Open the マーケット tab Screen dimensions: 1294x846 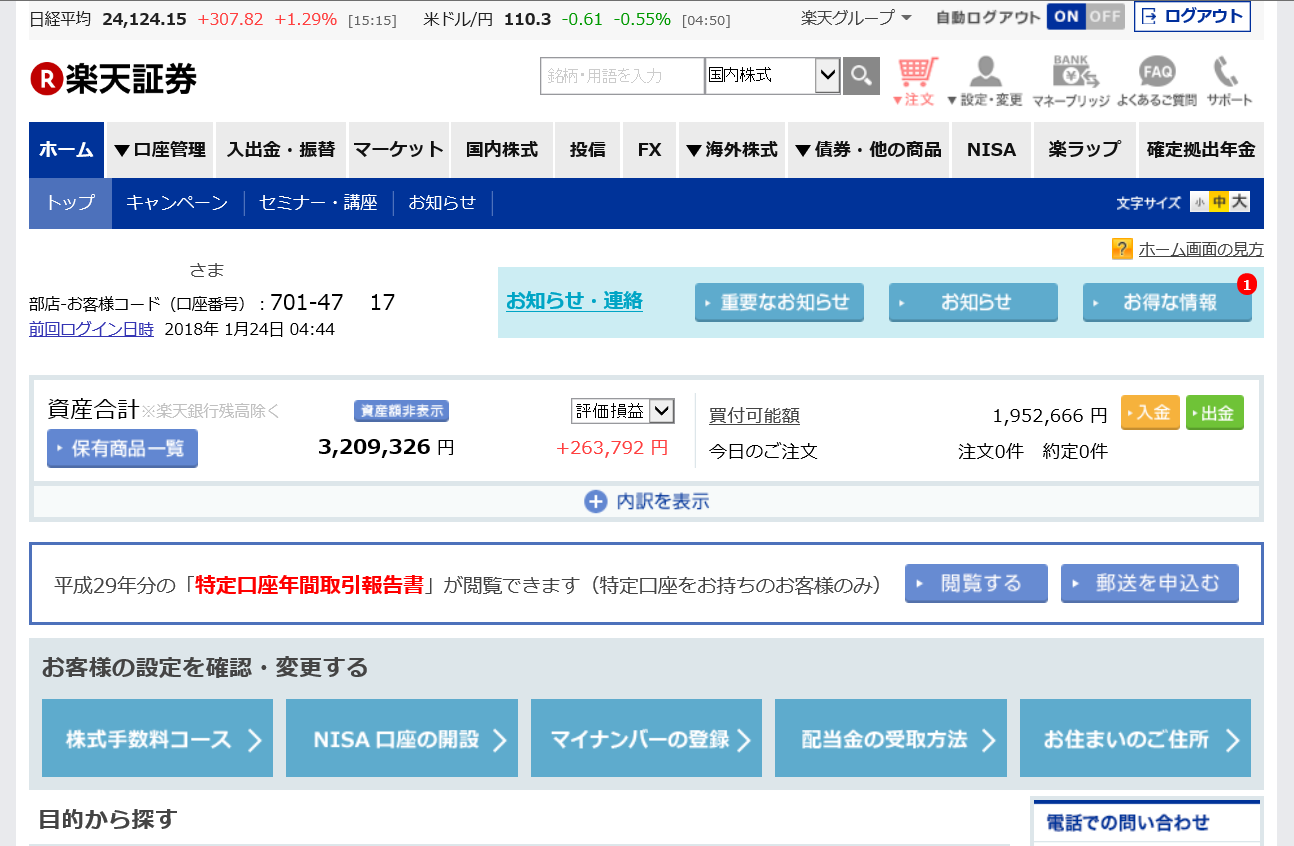tap(399, 150)
